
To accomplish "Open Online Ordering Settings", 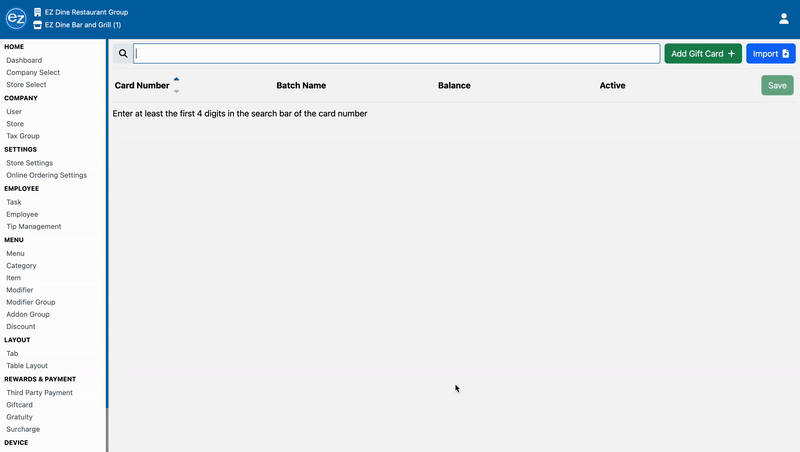I will 46,175.
